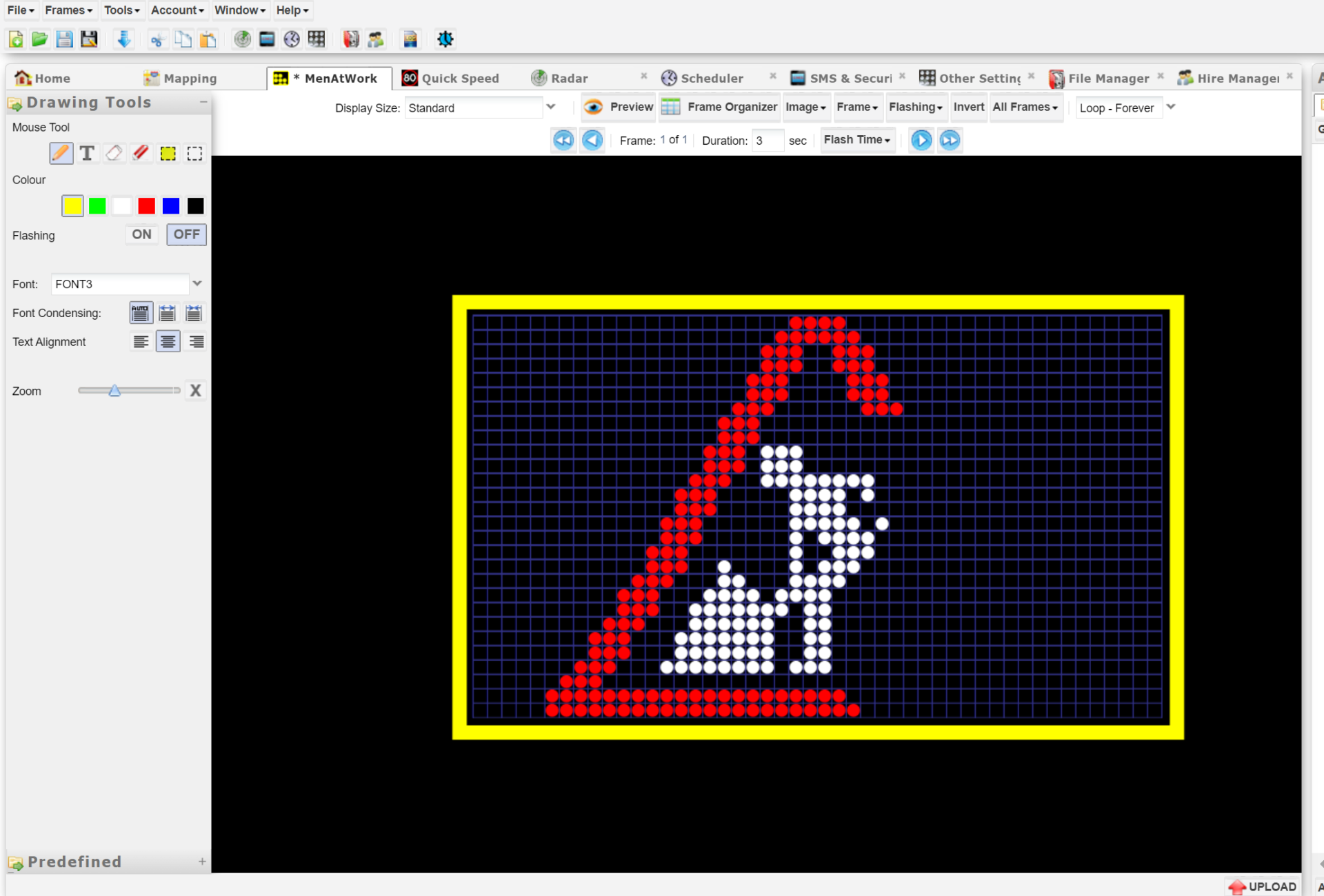Select the yellow filled selection tool

point(168,153)
